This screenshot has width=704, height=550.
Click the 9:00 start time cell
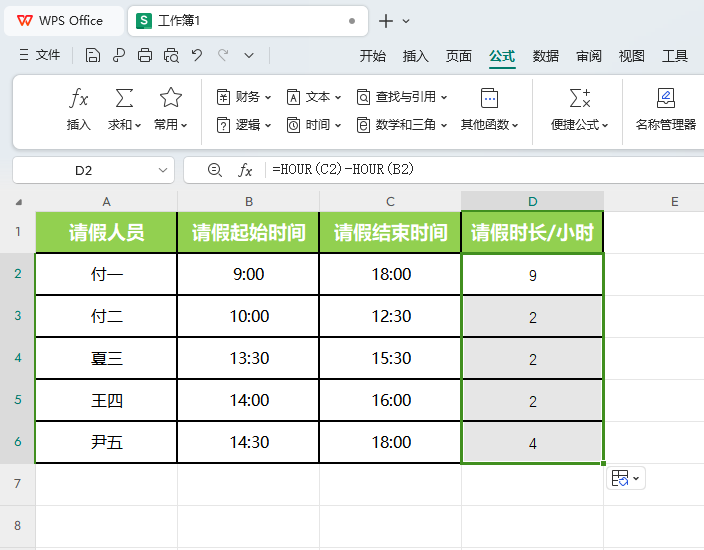coord(248,274)
